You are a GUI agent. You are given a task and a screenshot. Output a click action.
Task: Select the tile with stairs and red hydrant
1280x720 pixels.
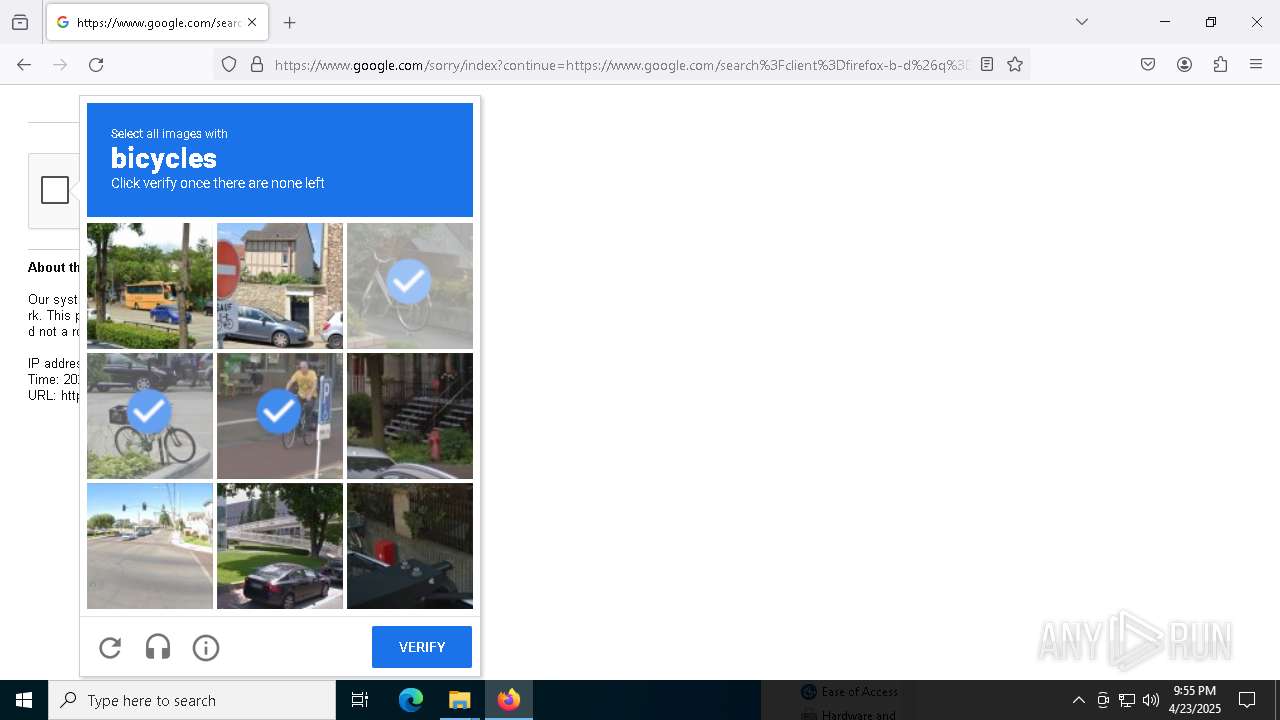click(x=410, y=416)
